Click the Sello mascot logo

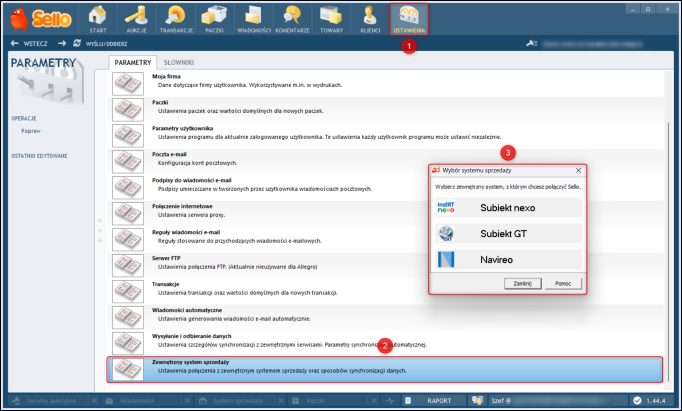(19, 20)
